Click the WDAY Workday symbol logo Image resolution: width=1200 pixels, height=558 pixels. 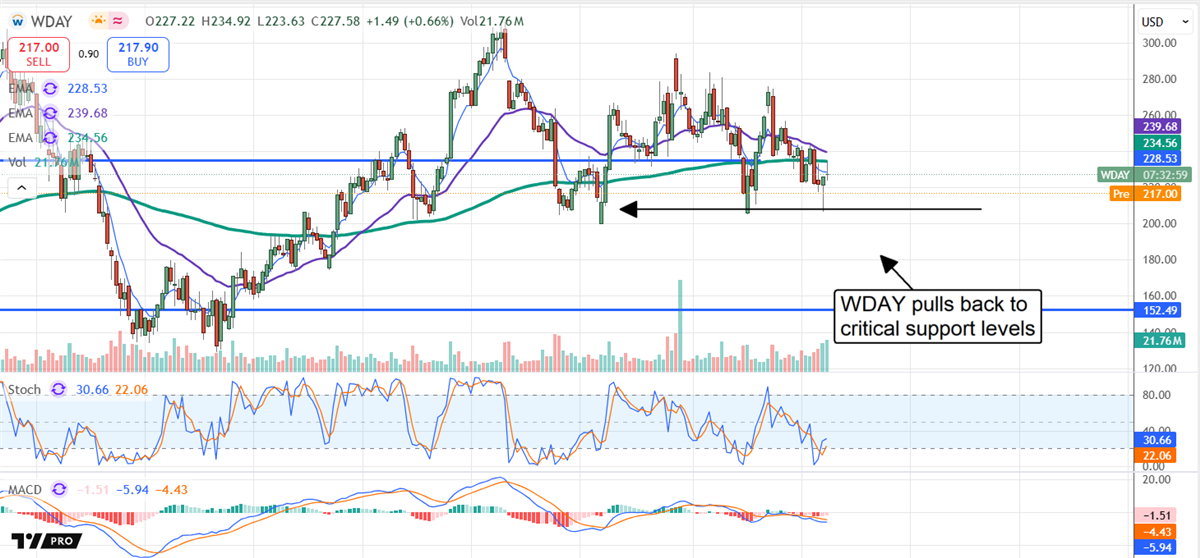coord(18,20)
